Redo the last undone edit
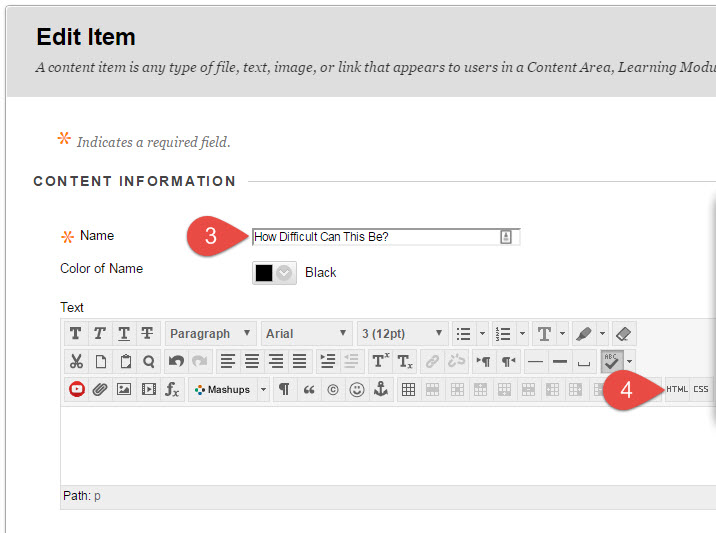This screenshot has width=716, height=533. click(x=200, y=362)
